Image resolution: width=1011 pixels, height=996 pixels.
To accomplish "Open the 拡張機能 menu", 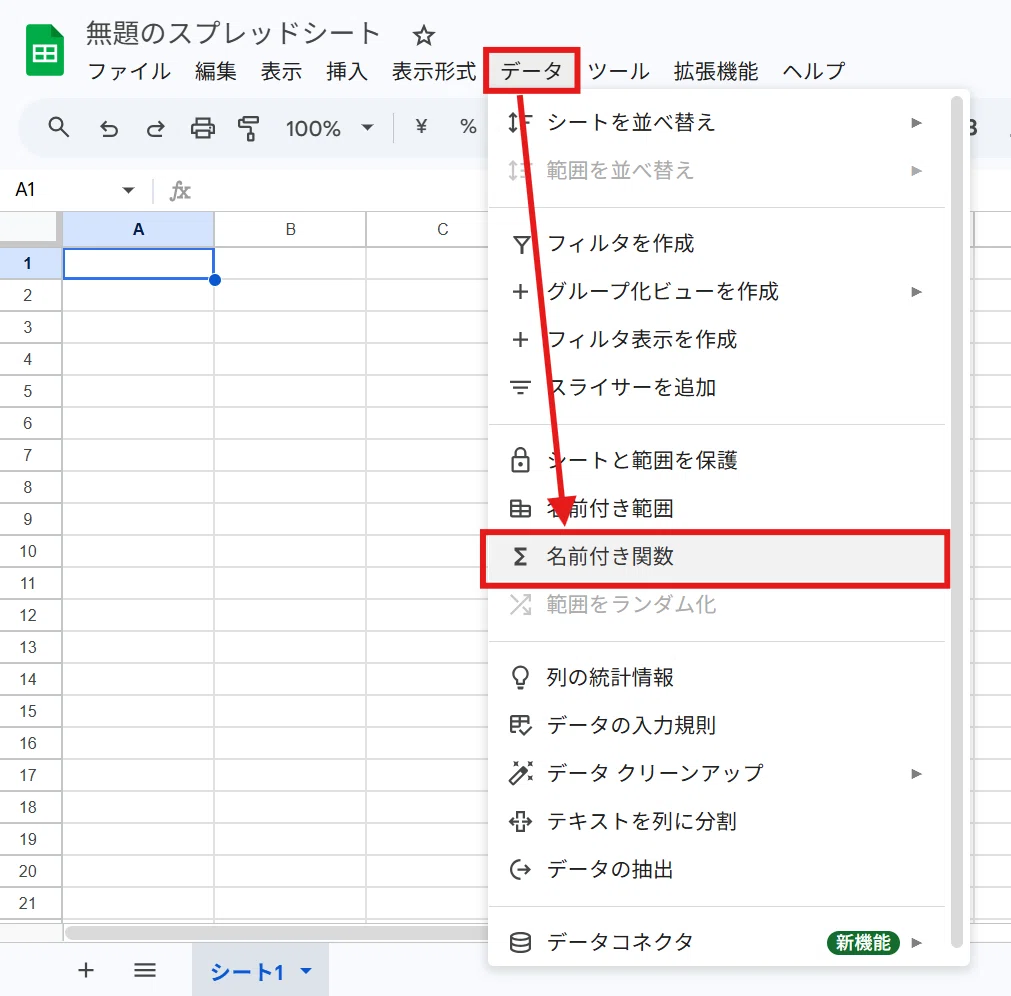I will pos(716,71).
